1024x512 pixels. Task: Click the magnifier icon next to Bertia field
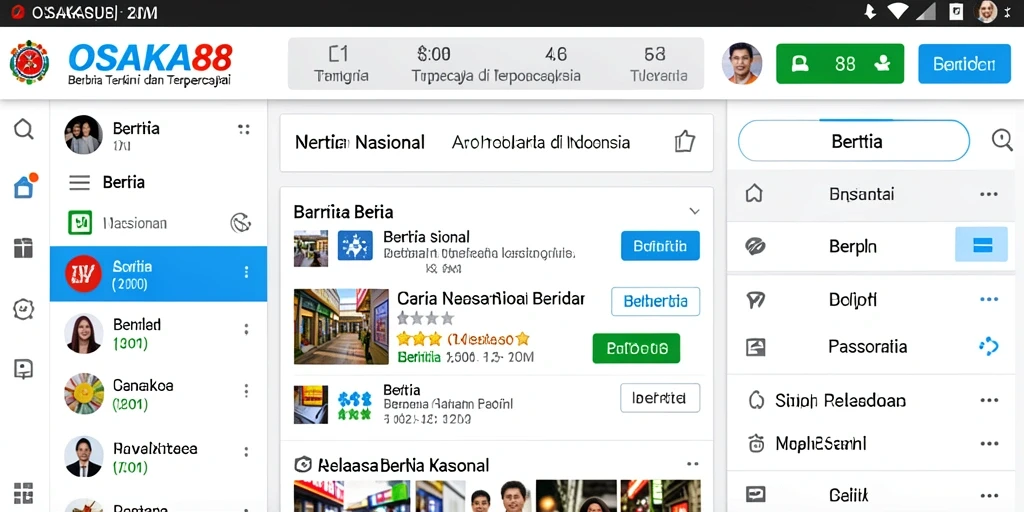pos(1002,140)
